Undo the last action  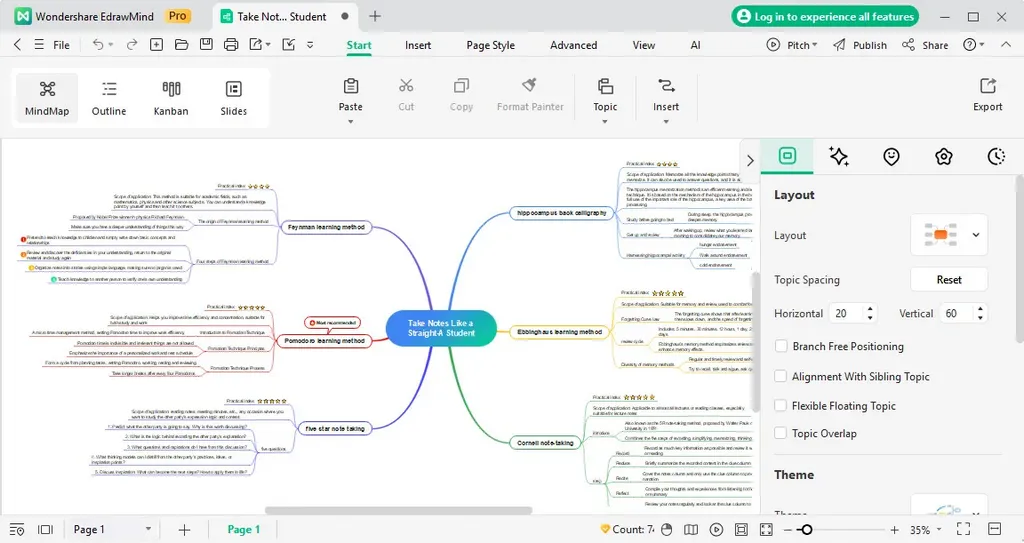pos(98,44)
